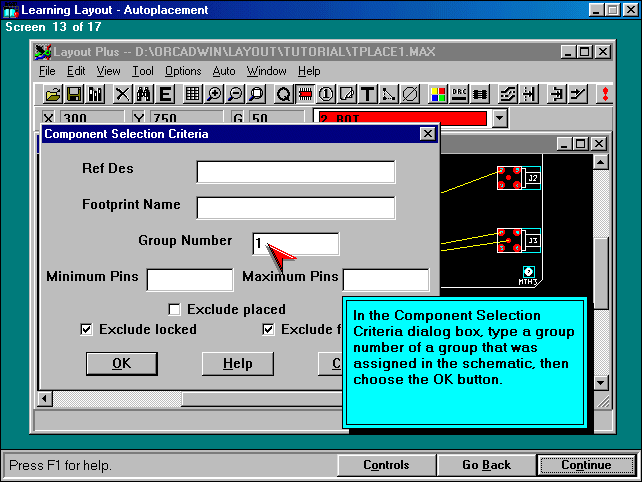Select the Zoom In magnifier tool

click(213, 94)
